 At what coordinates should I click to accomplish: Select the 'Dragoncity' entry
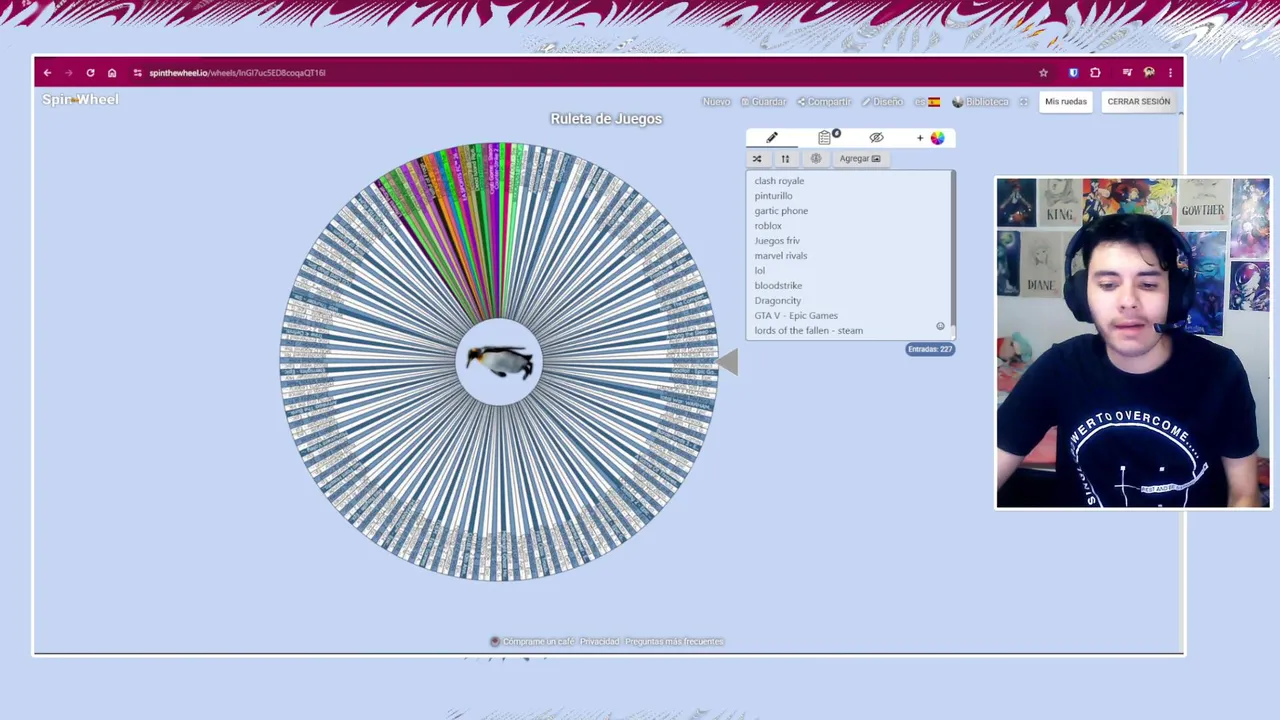coord(777,301)
